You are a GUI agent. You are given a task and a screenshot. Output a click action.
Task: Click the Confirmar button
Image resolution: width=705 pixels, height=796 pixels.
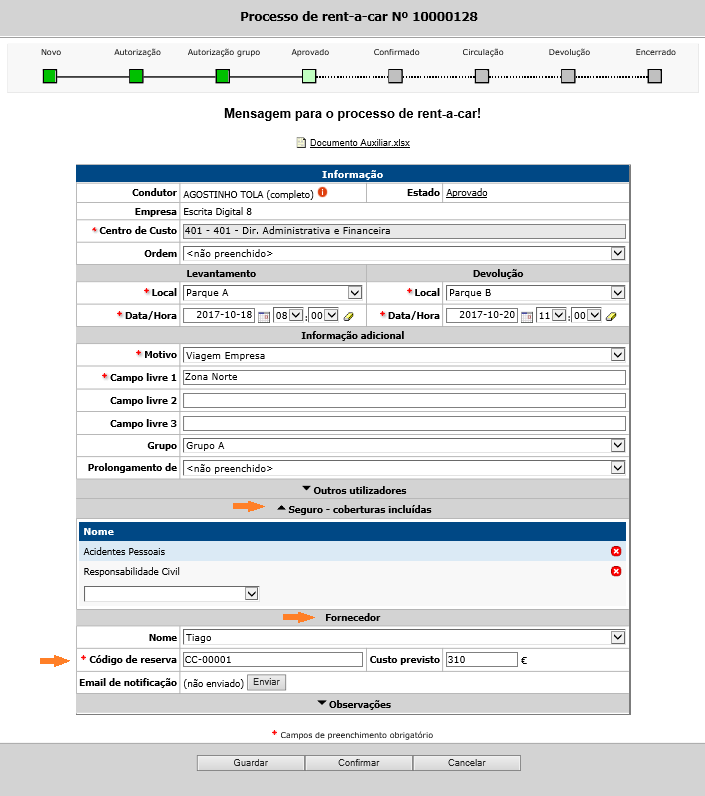(x=358, y=762)
